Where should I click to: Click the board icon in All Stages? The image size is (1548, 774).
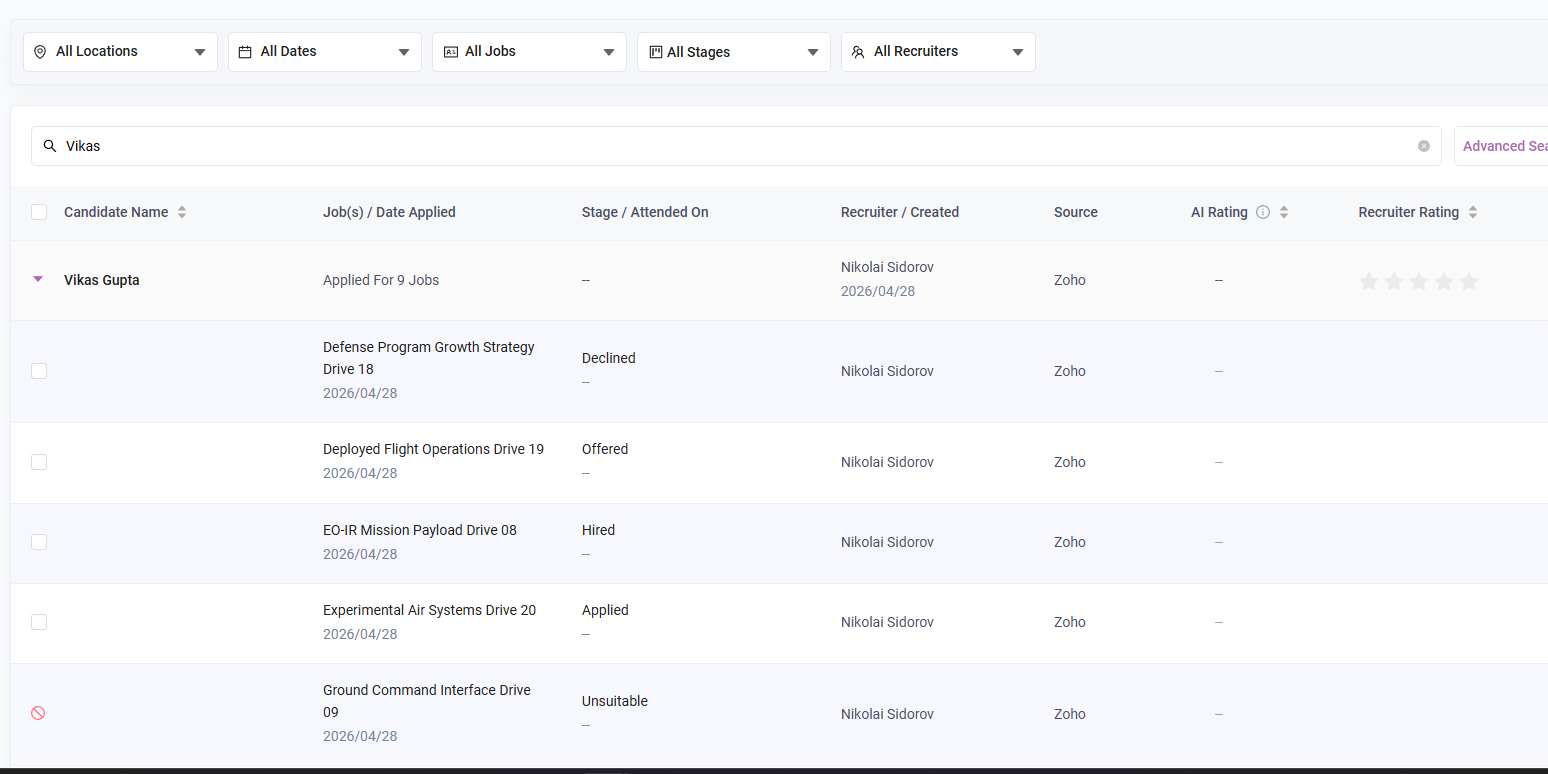point(656,52)
